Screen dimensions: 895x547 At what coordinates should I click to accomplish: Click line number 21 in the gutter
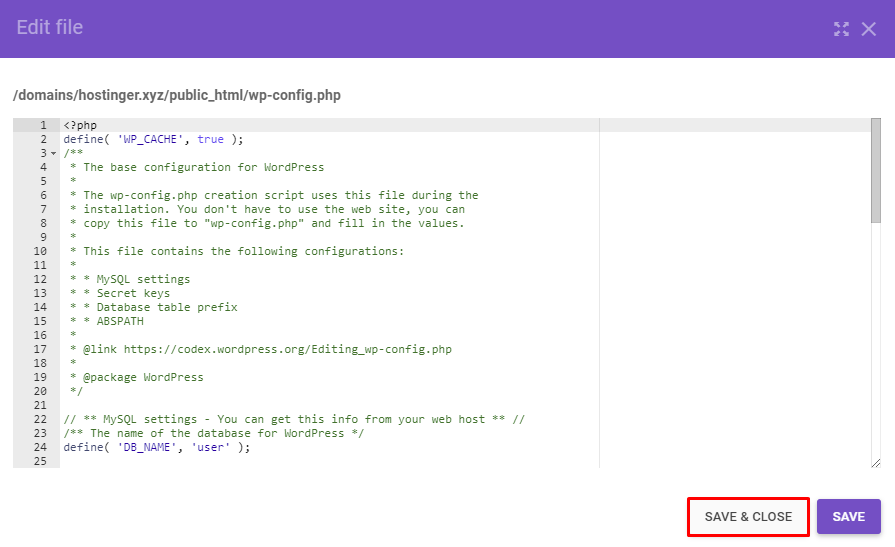pos(40,405)
